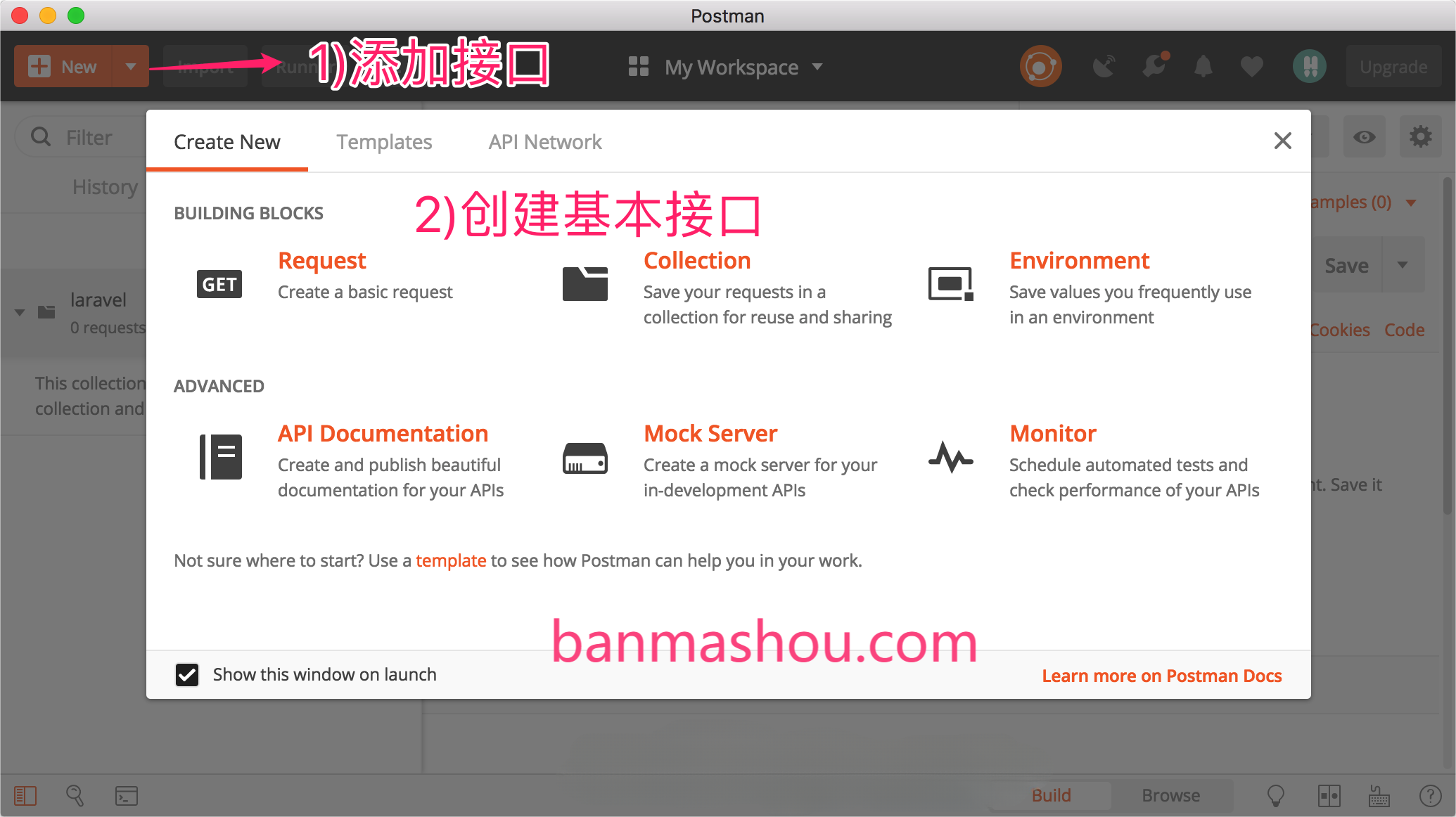Click the workspace grid icon
This screenshot has width=1456, height=817.
point(638,67)
